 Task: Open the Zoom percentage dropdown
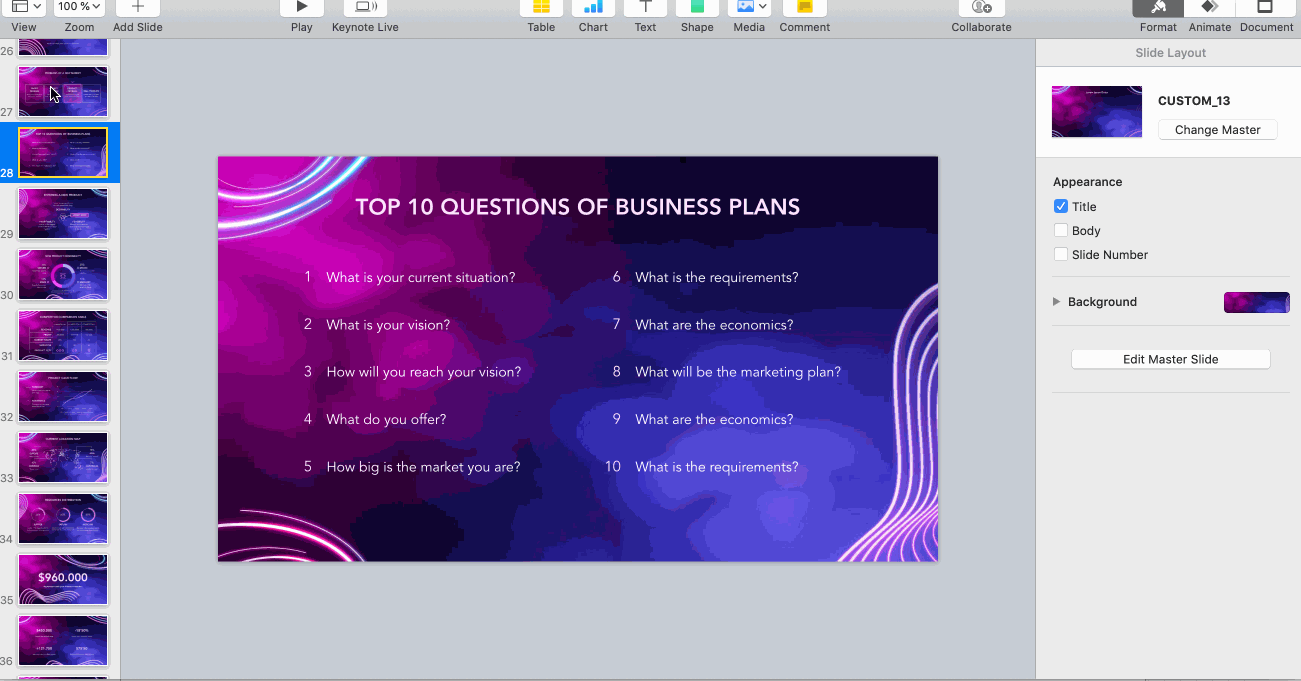click(80, 7)
